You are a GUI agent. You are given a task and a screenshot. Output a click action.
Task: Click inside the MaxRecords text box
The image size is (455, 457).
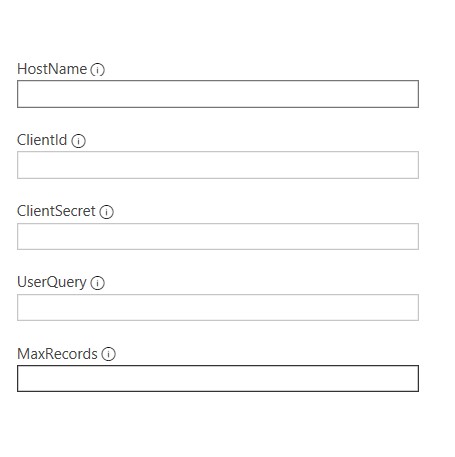pyautogui.click(x=218, y=378)
